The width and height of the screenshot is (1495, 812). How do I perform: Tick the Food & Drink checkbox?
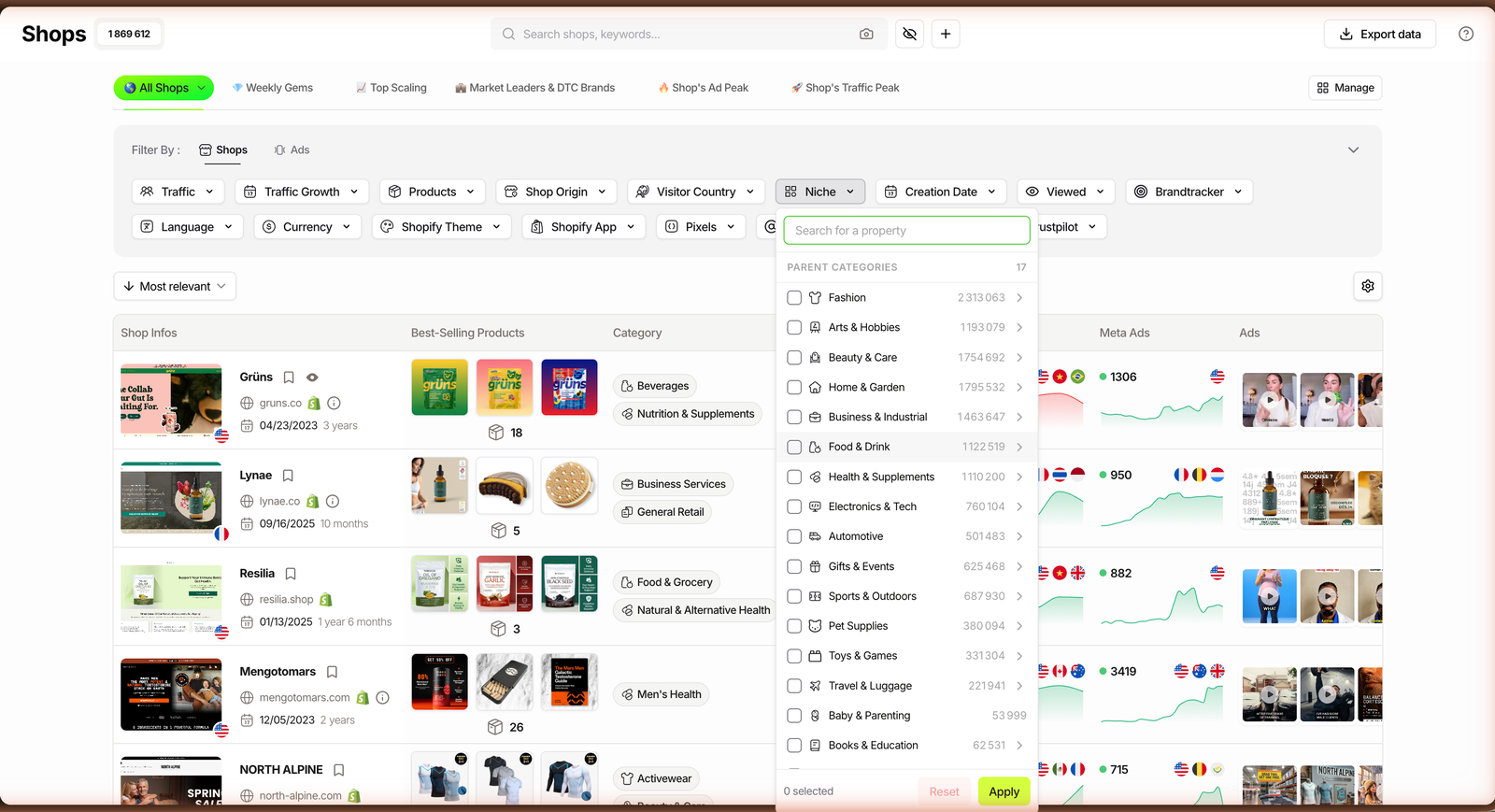[794, 448]
